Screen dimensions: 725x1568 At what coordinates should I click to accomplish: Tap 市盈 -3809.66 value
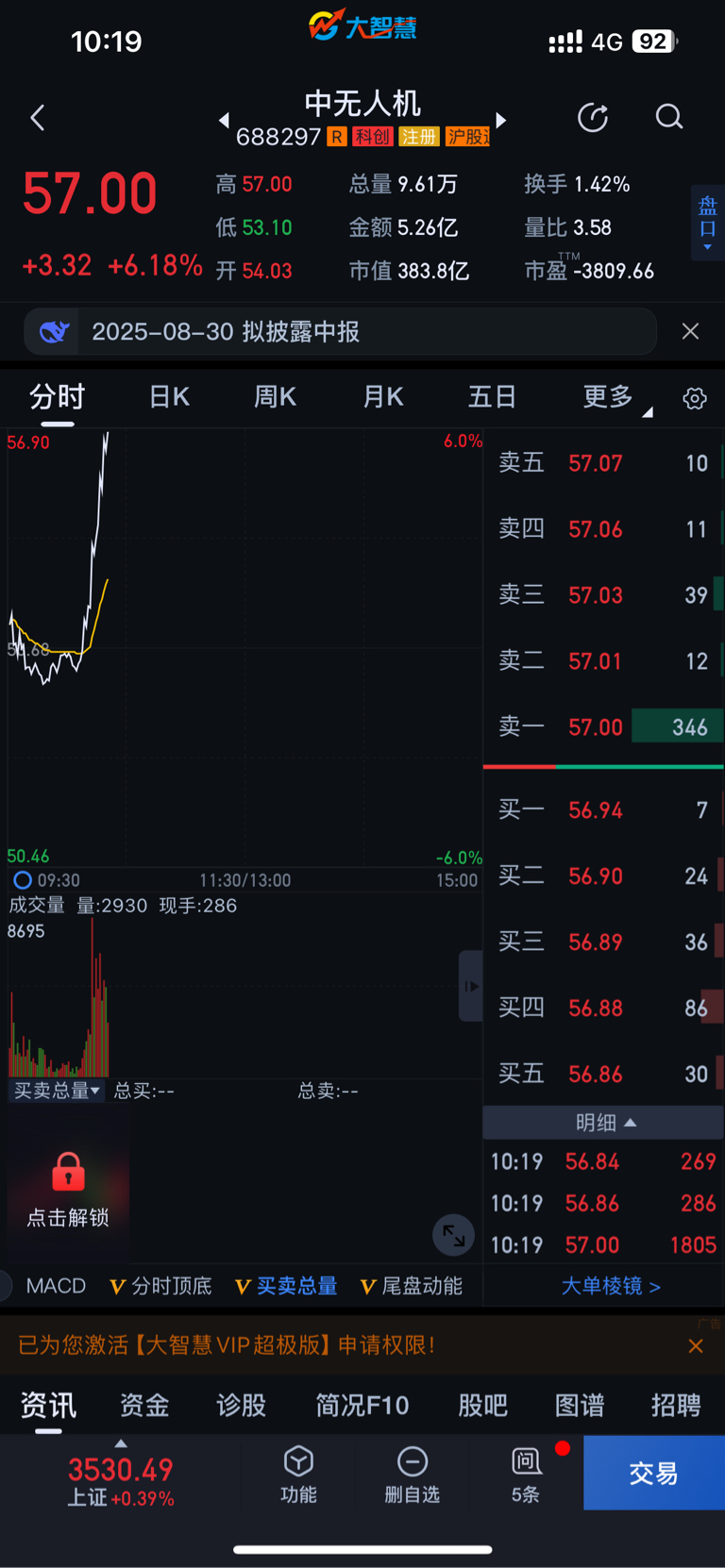click(x=589, y=270)
